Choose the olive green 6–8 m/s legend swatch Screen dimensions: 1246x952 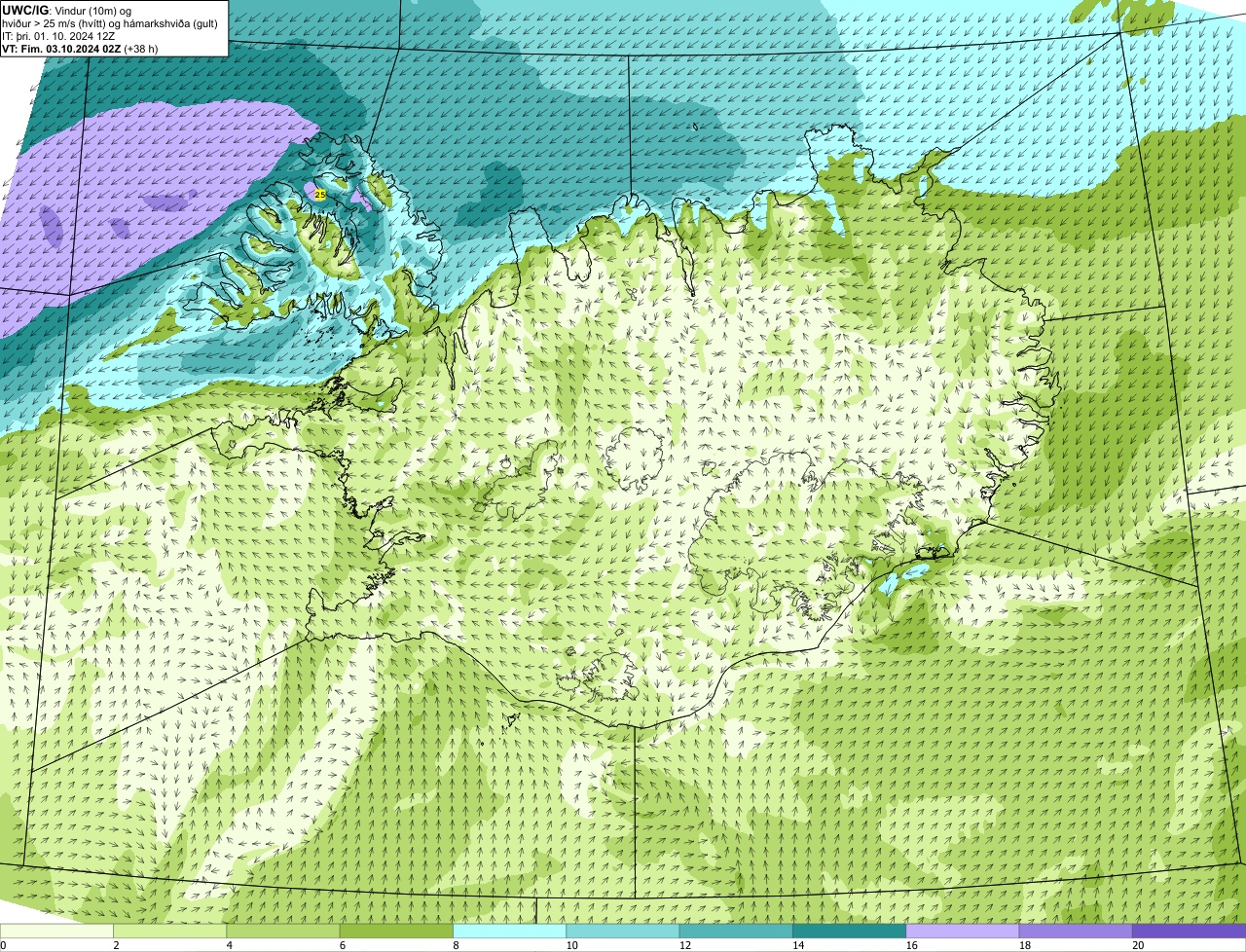(397, 931)
